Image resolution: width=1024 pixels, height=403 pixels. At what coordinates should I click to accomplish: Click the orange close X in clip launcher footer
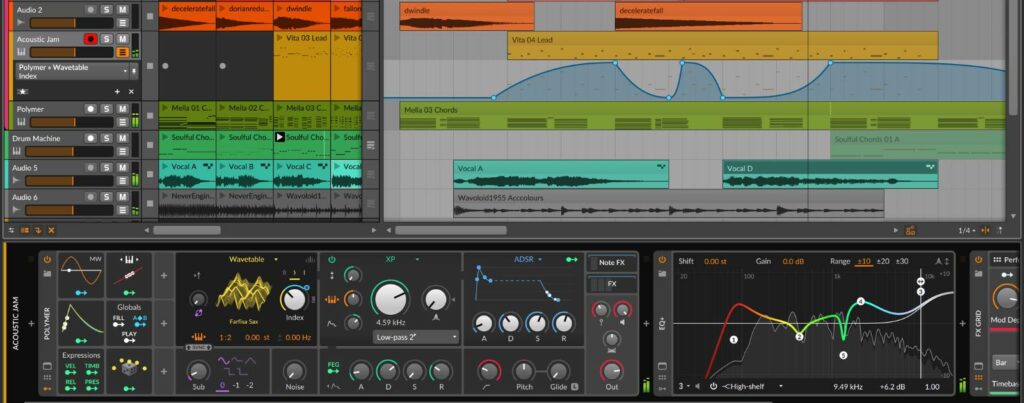tap(51, 231)
